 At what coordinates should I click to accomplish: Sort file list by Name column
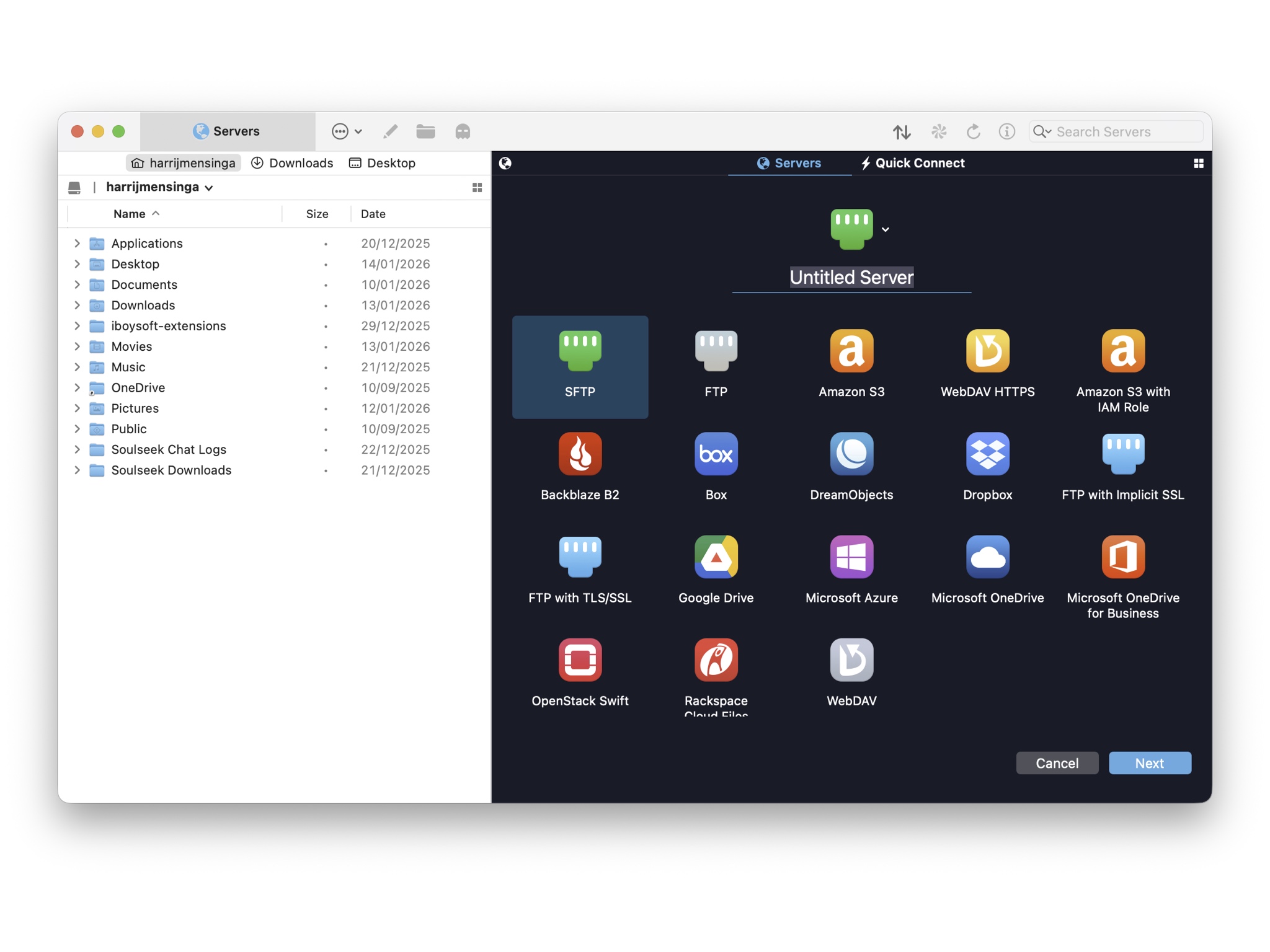pyautogui.click(x=136, y=214)
